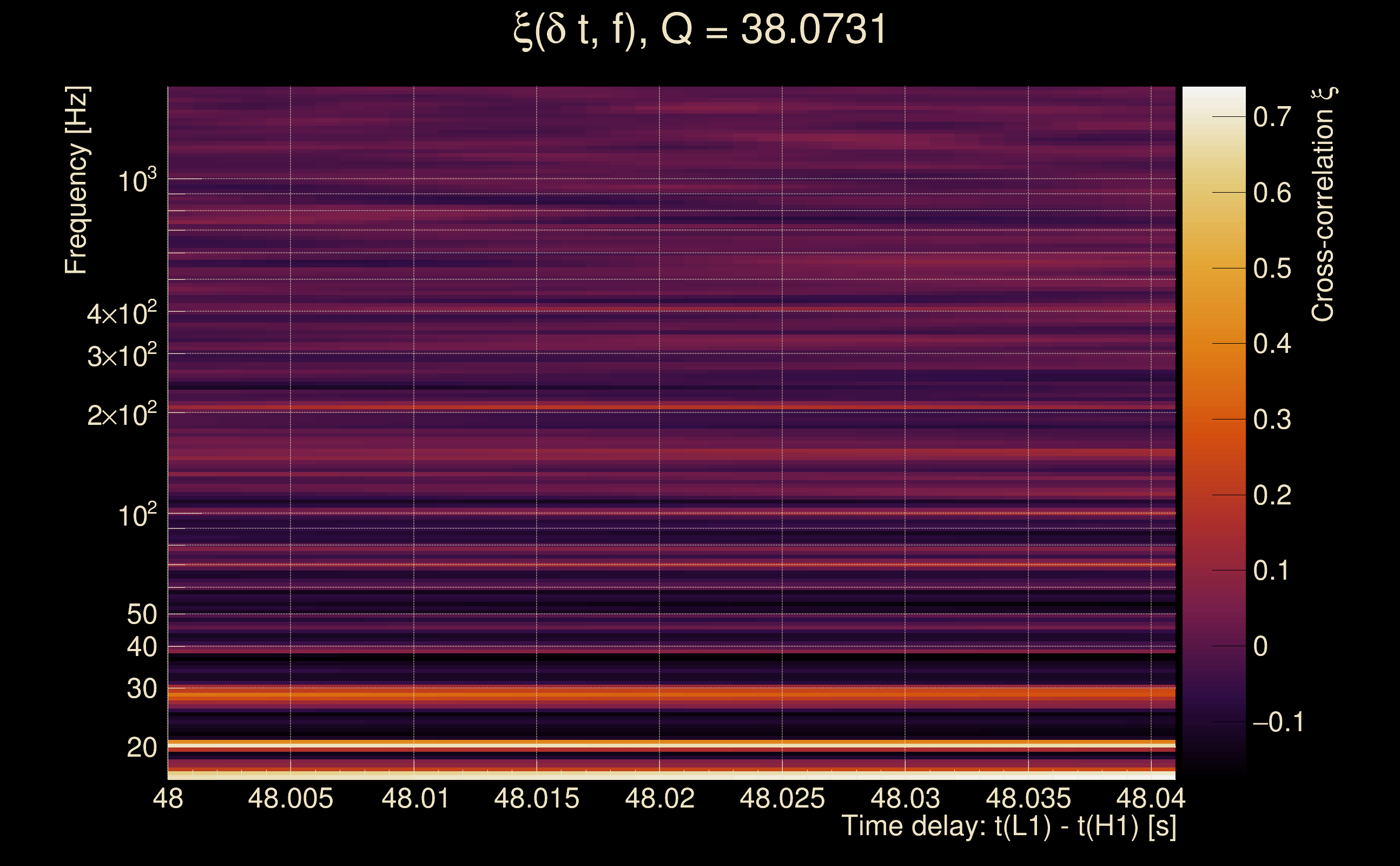The image size is (1400, 866).
Task: Click the bright white band near 20 Hz
Action: coord(670,746)
